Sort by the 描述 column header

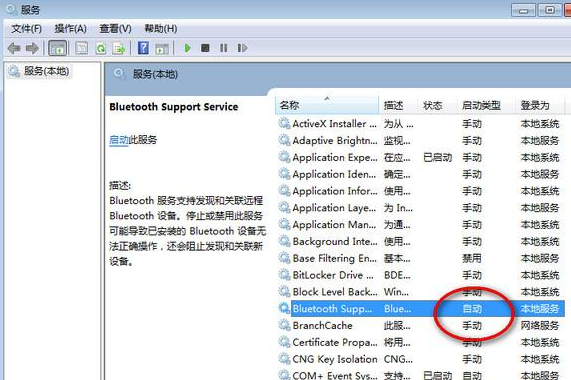399,105
